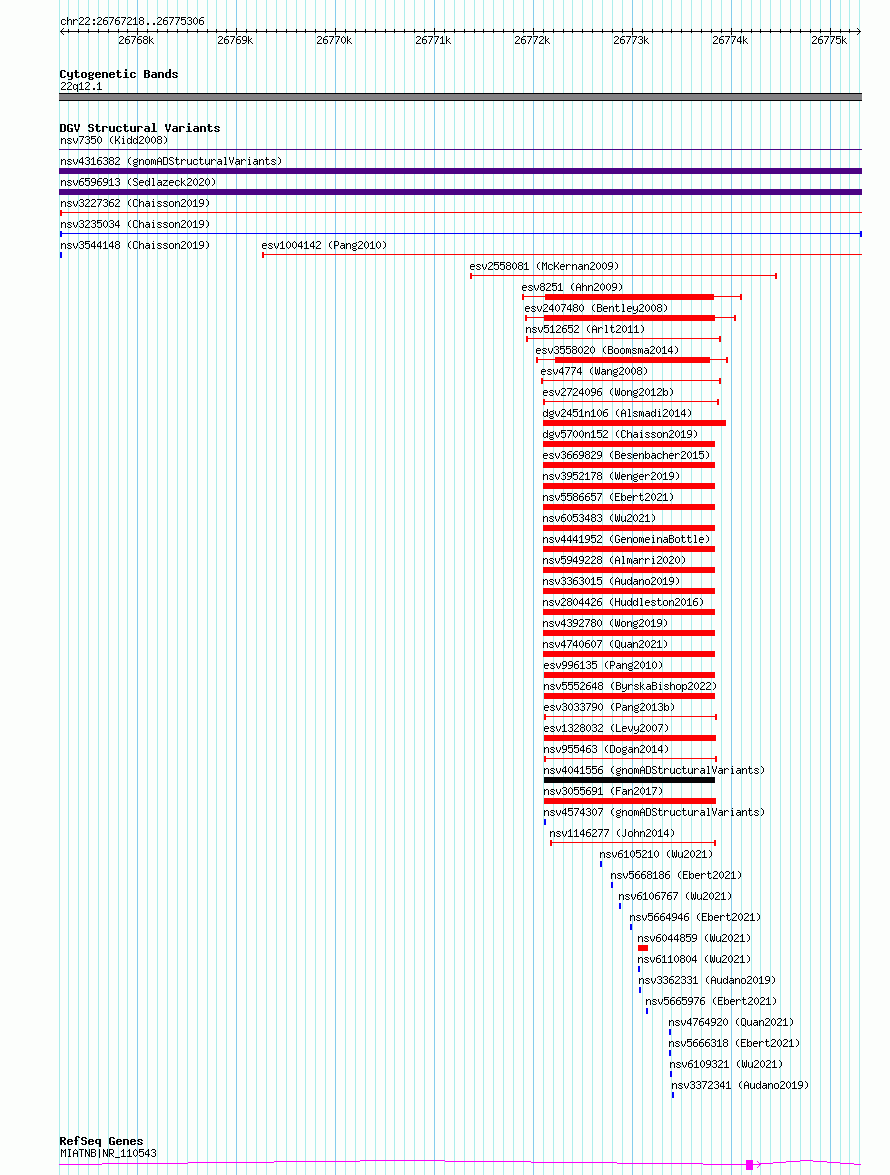Image resolution: width=890 pixels, height=1175 pixels.
Task: Click the RefSeq Genes track title
Action: pos(101,1141)
